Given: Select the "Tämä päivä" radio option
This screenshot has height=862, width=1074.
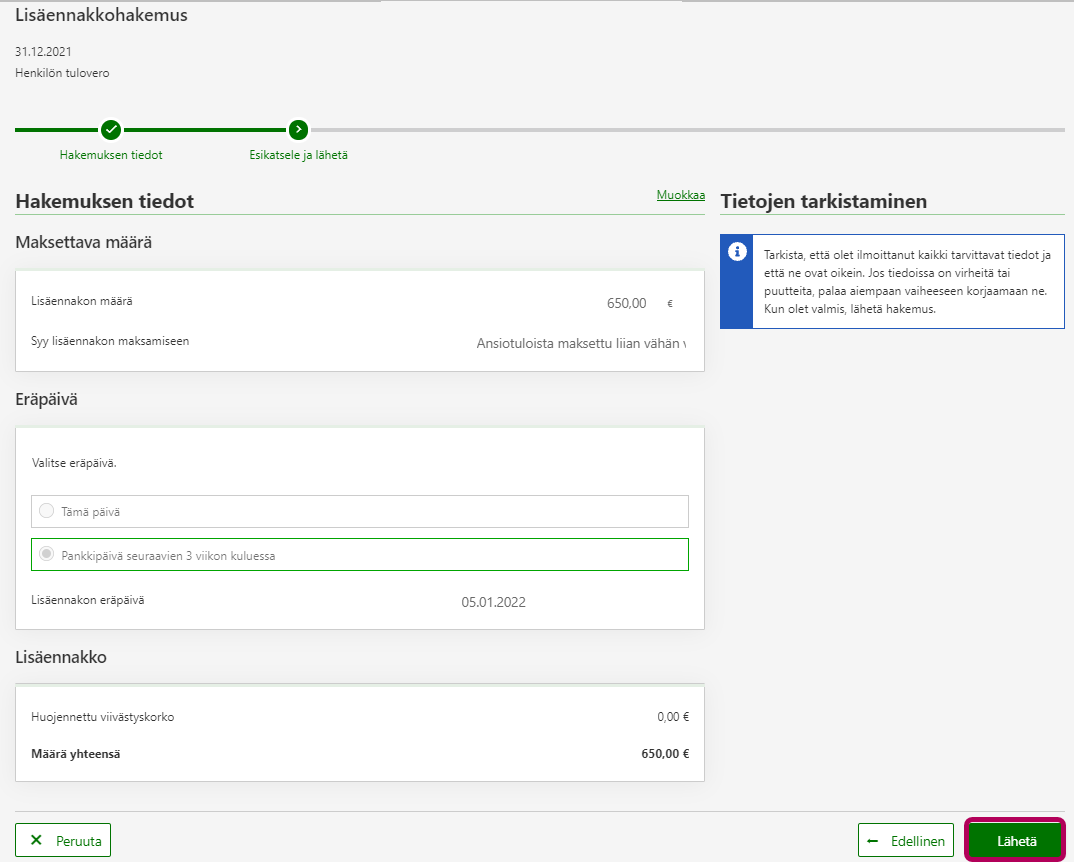Looking at the screenshot, I should tap(46, 511).
